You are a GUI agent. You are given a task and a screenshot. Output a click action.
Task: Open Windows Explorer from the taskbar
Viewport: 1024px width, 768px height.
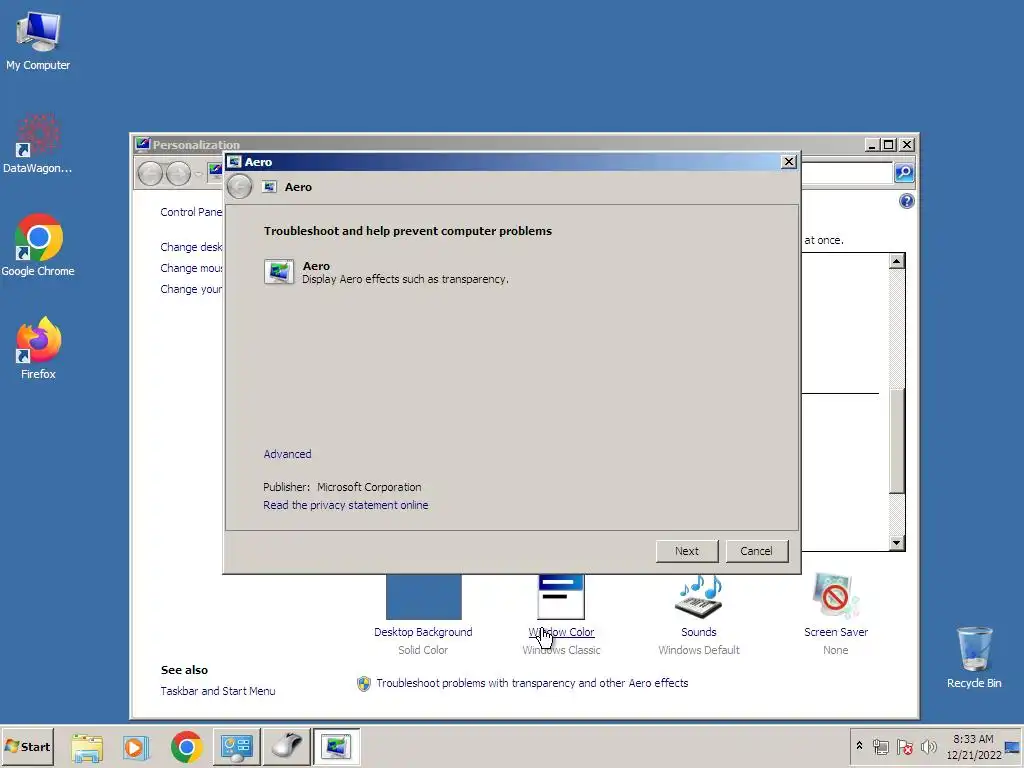point(87,747)
